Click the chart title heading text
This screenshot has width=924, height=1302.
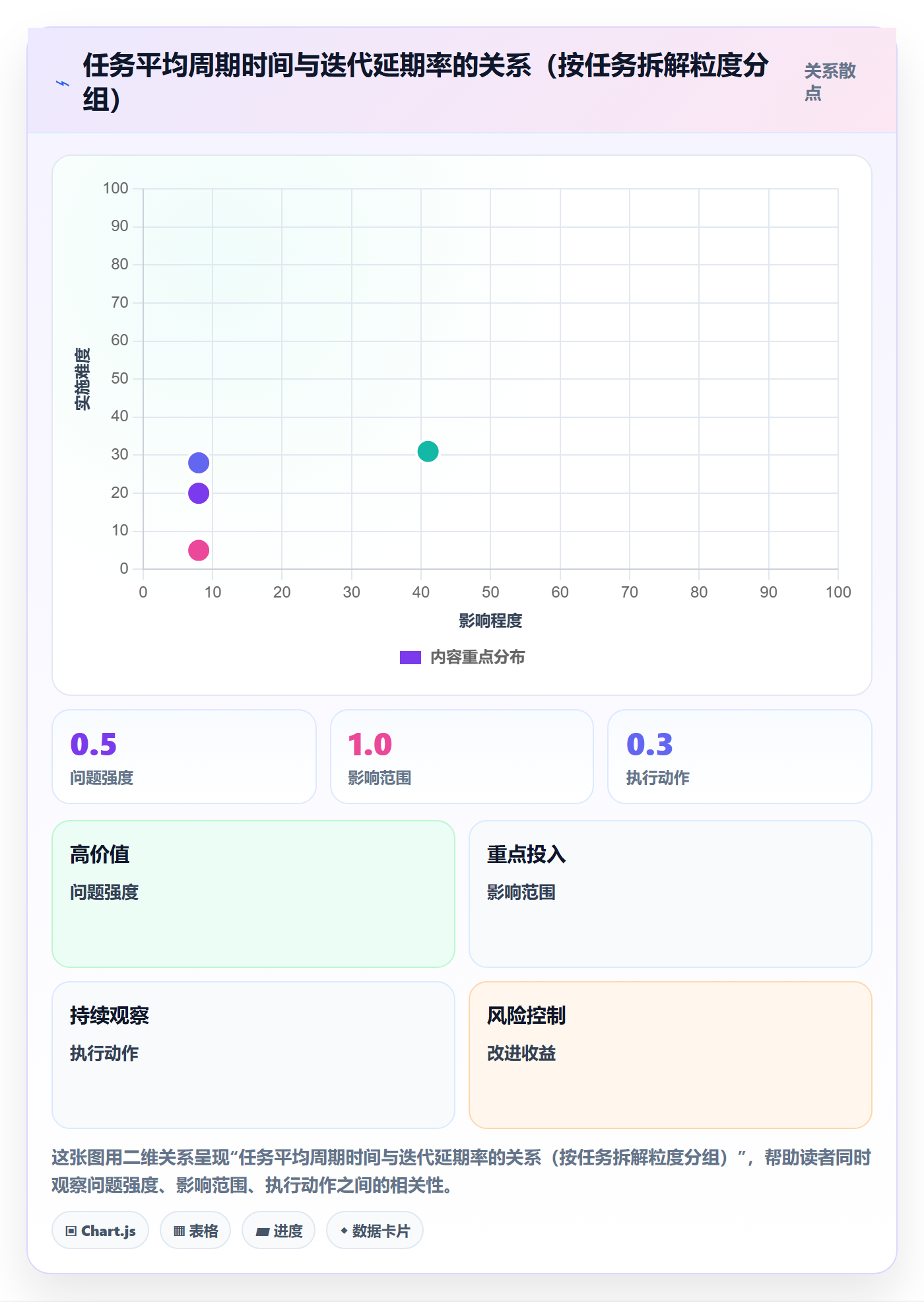pos(426,82)
